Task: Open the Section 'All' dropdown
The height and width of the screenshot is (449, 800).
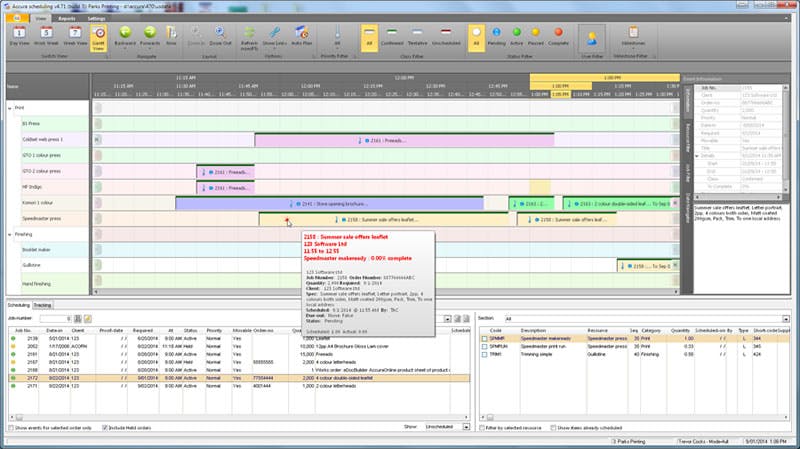Action: [x=786, y=319]
